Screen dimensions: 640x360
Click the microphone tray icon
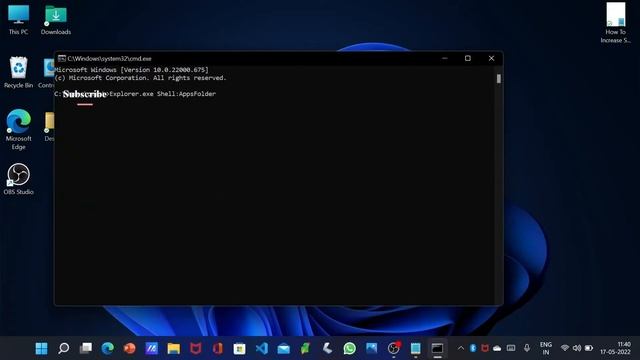(x=527, y=348)
